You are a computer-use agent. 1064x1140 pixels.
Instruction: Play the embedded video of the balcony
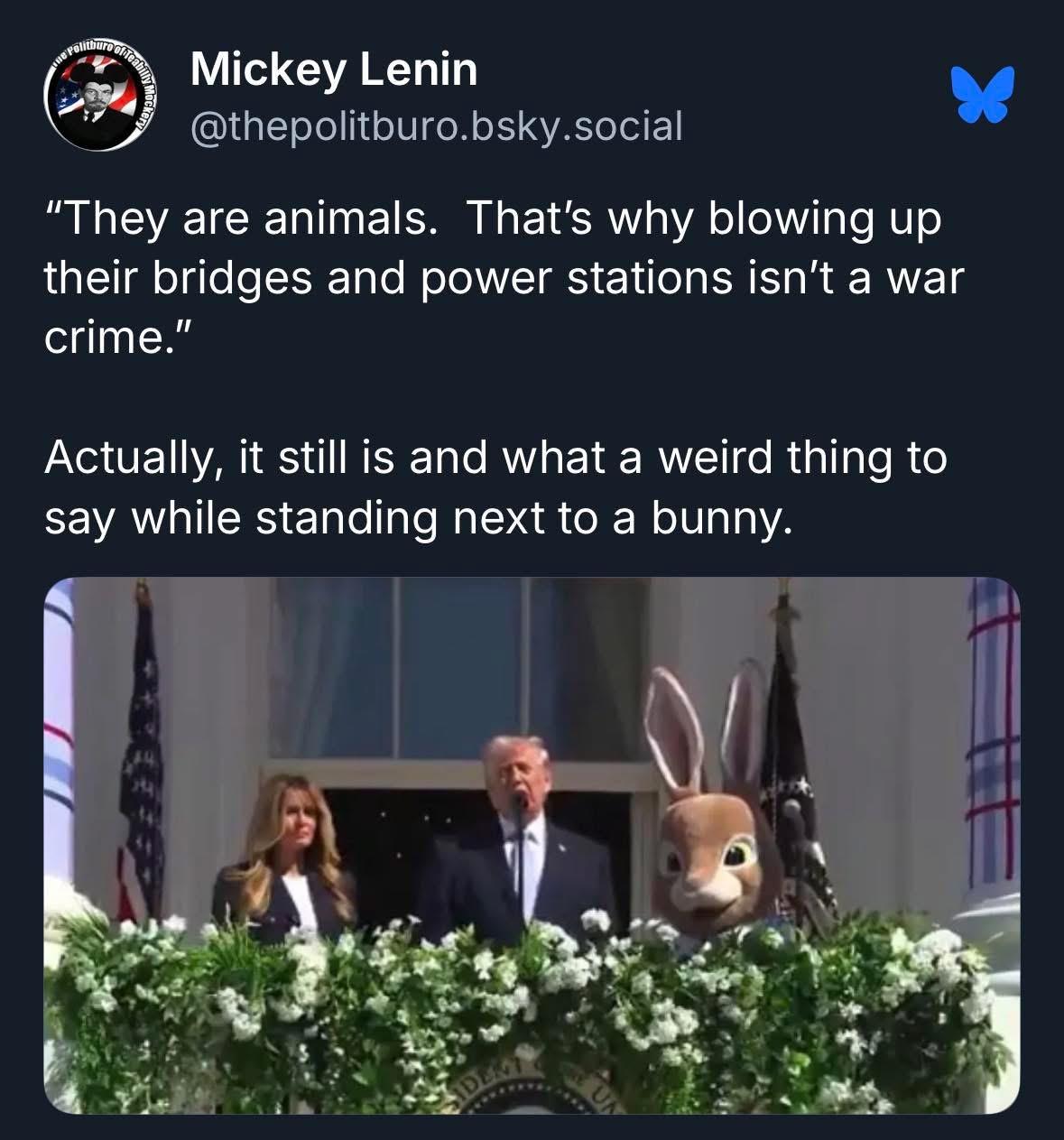pos(532,844)
